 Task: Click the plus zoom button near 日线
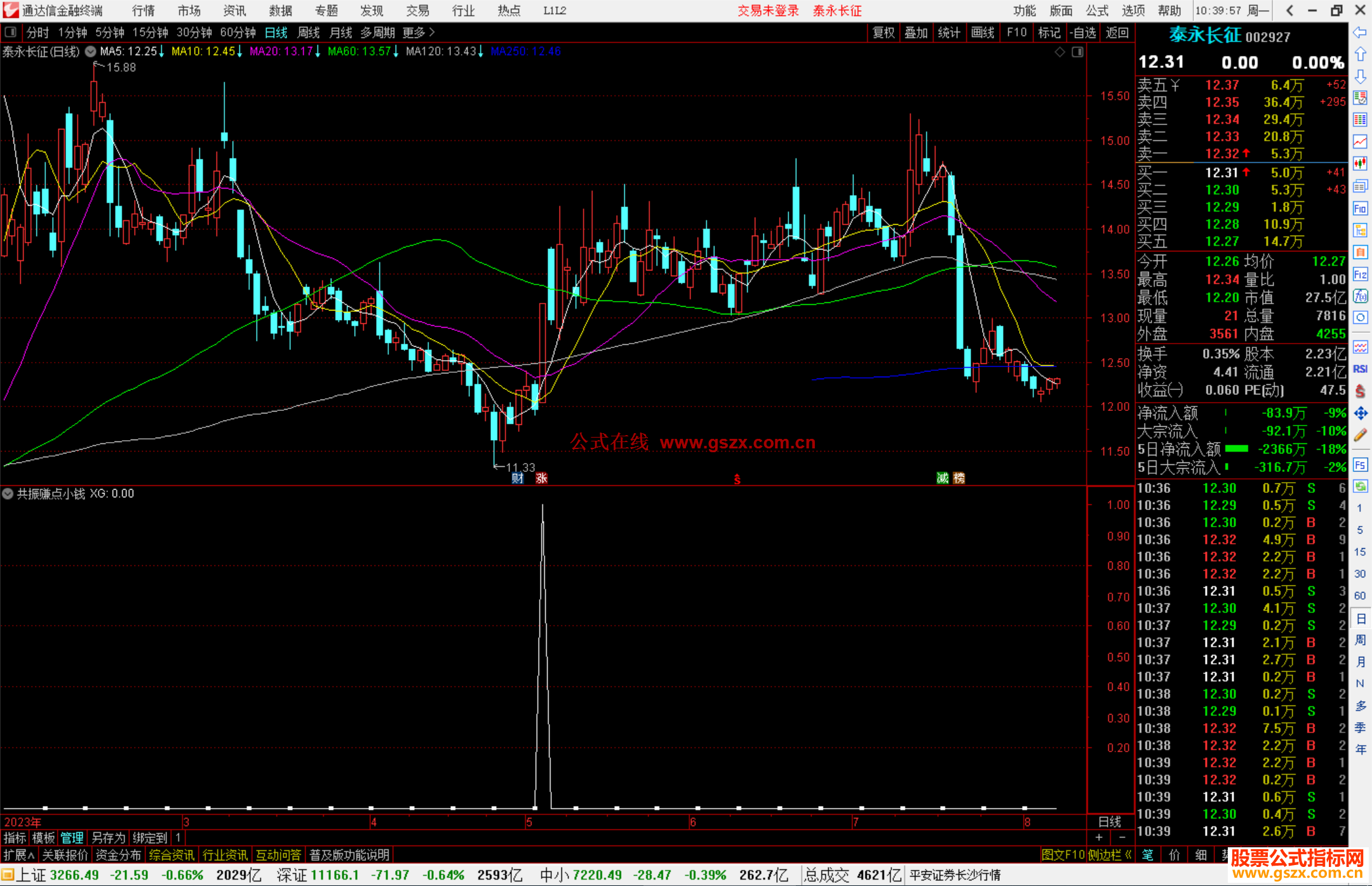pos(1100,838)
